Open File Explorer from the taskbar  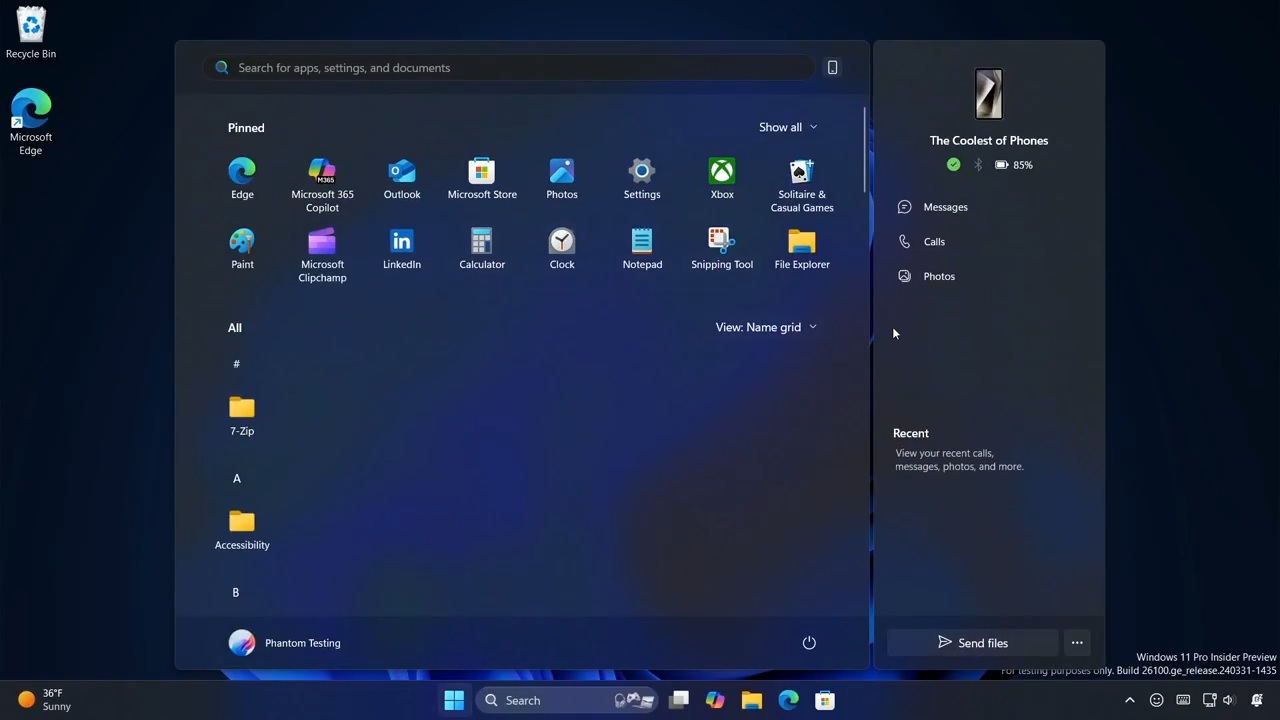pos(752,700)
